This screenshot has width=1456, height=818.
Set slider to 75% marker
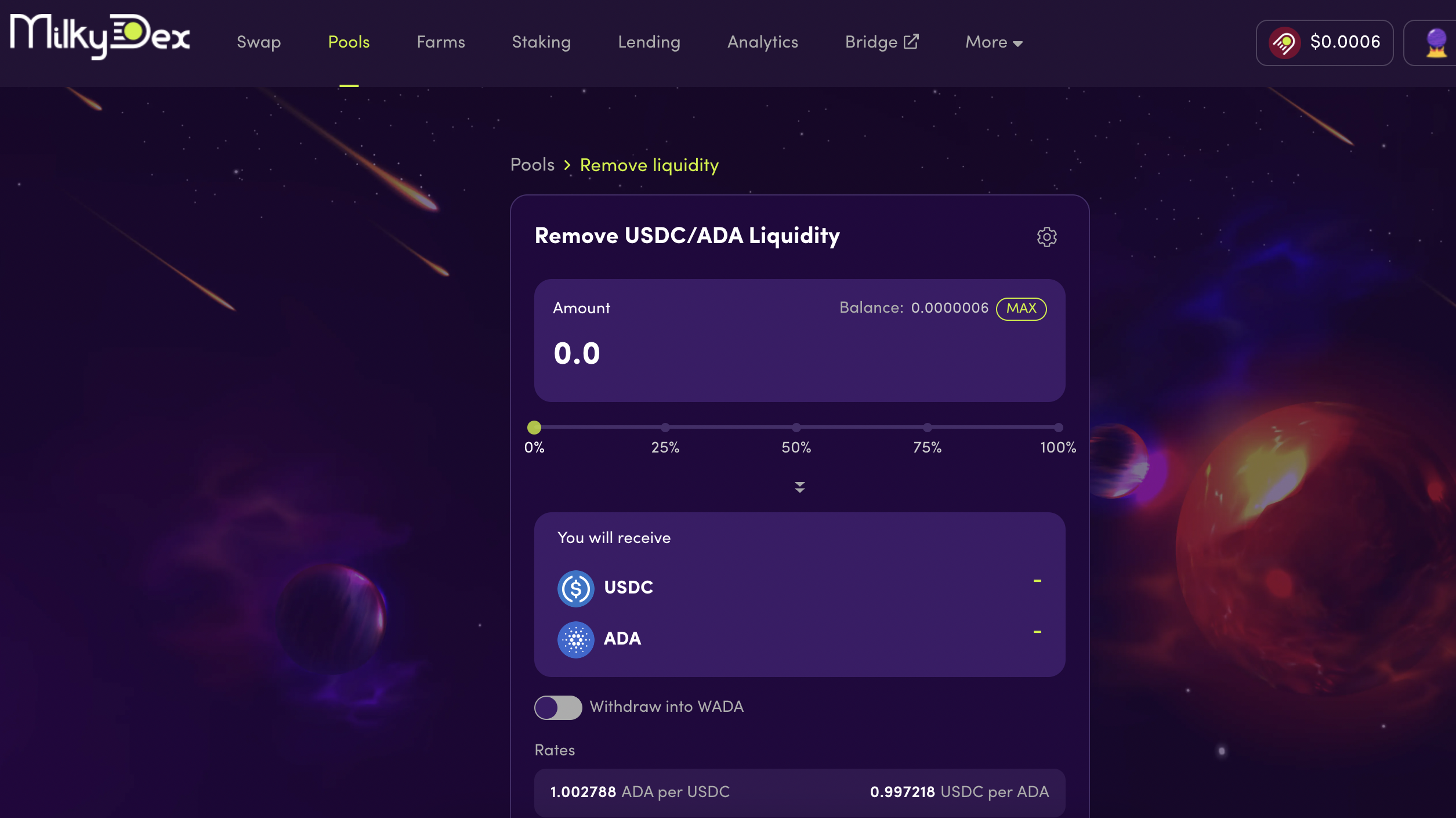coord(928,428)
